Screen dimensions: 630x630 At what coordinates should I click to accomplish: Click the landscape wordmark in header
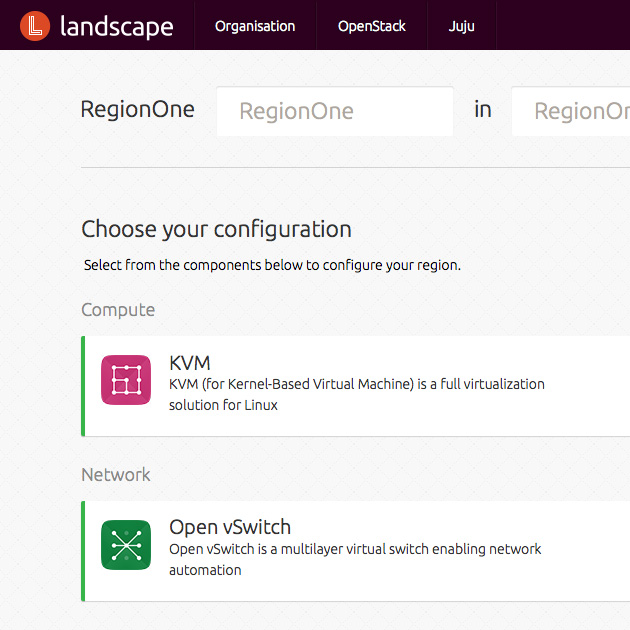tap(117, 27)
